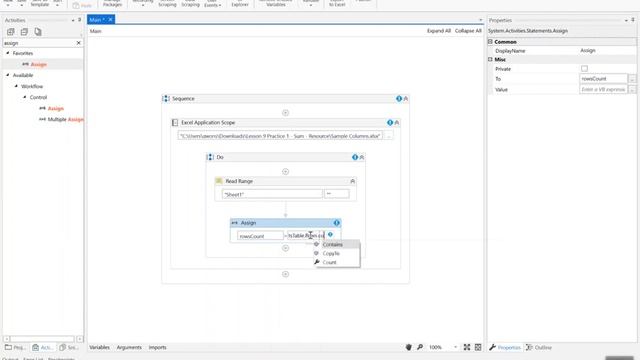Collapse the Favorites tree node
The width and height of the screenshot is (640, 360).
8,53
